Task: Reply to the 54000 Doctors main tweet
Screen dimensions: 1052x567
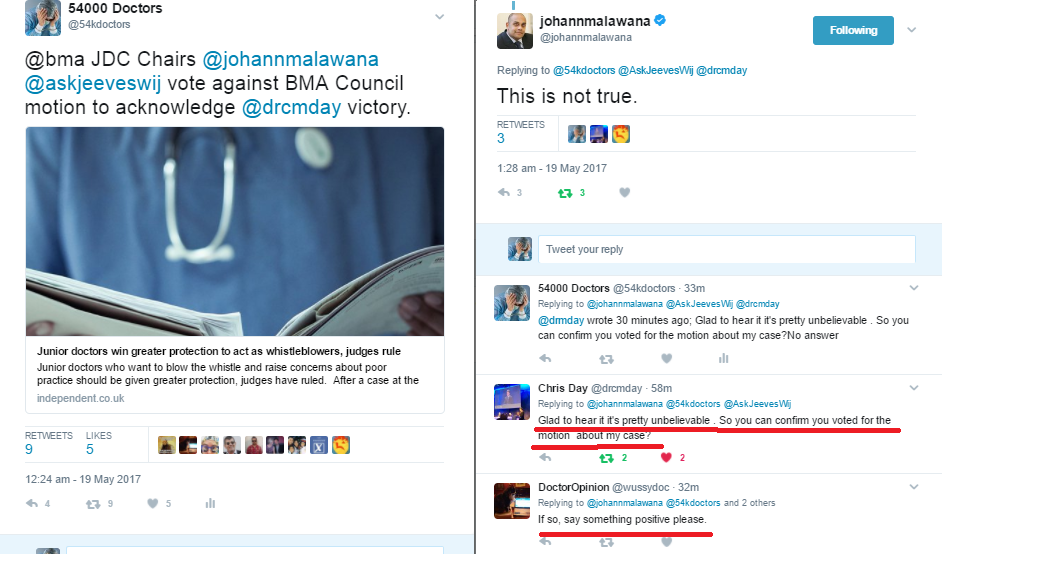Action: 32,503
